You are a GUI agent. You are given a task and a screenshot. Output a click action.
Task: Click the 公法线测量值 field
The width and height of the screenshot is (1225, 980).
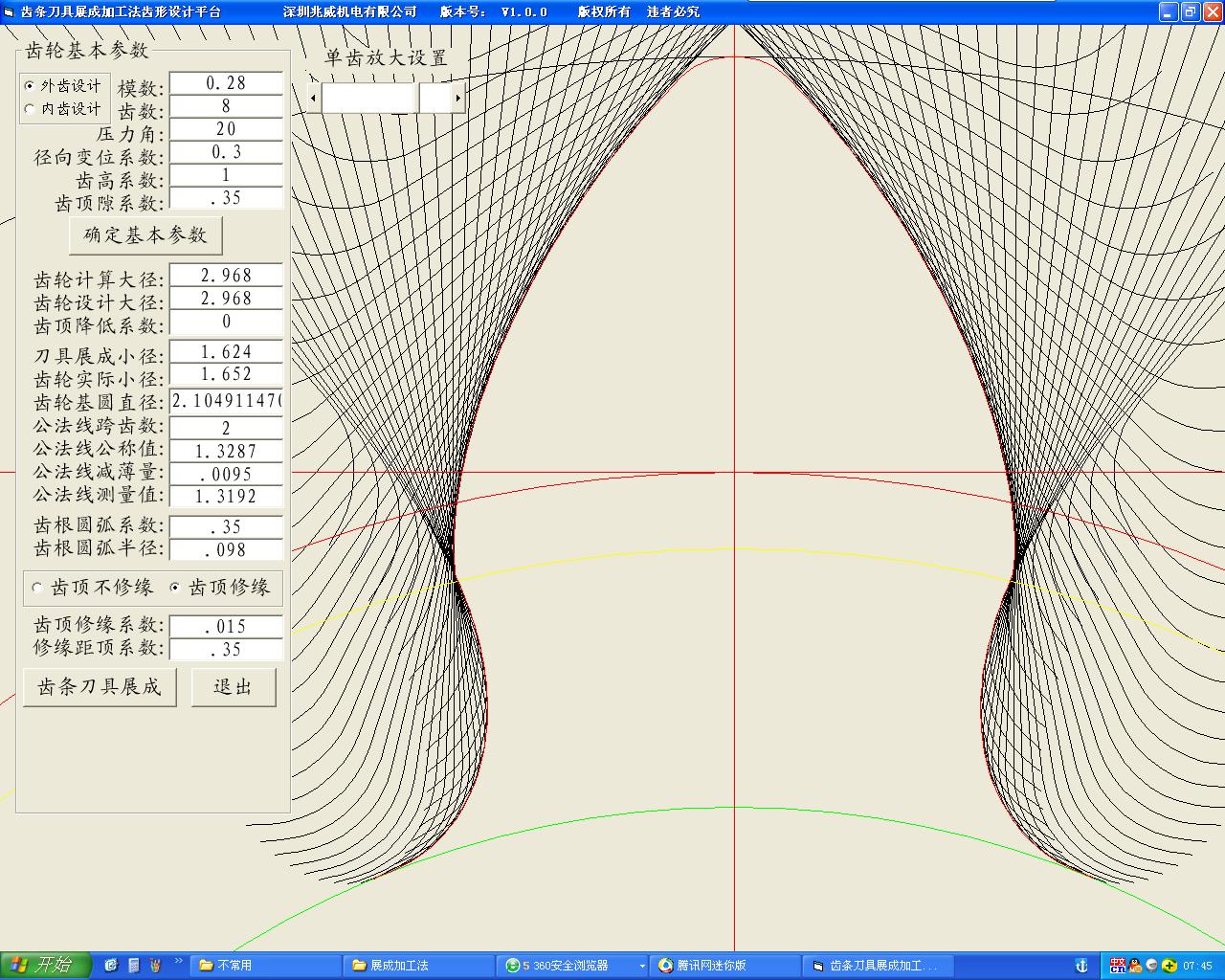coord(226,497)
